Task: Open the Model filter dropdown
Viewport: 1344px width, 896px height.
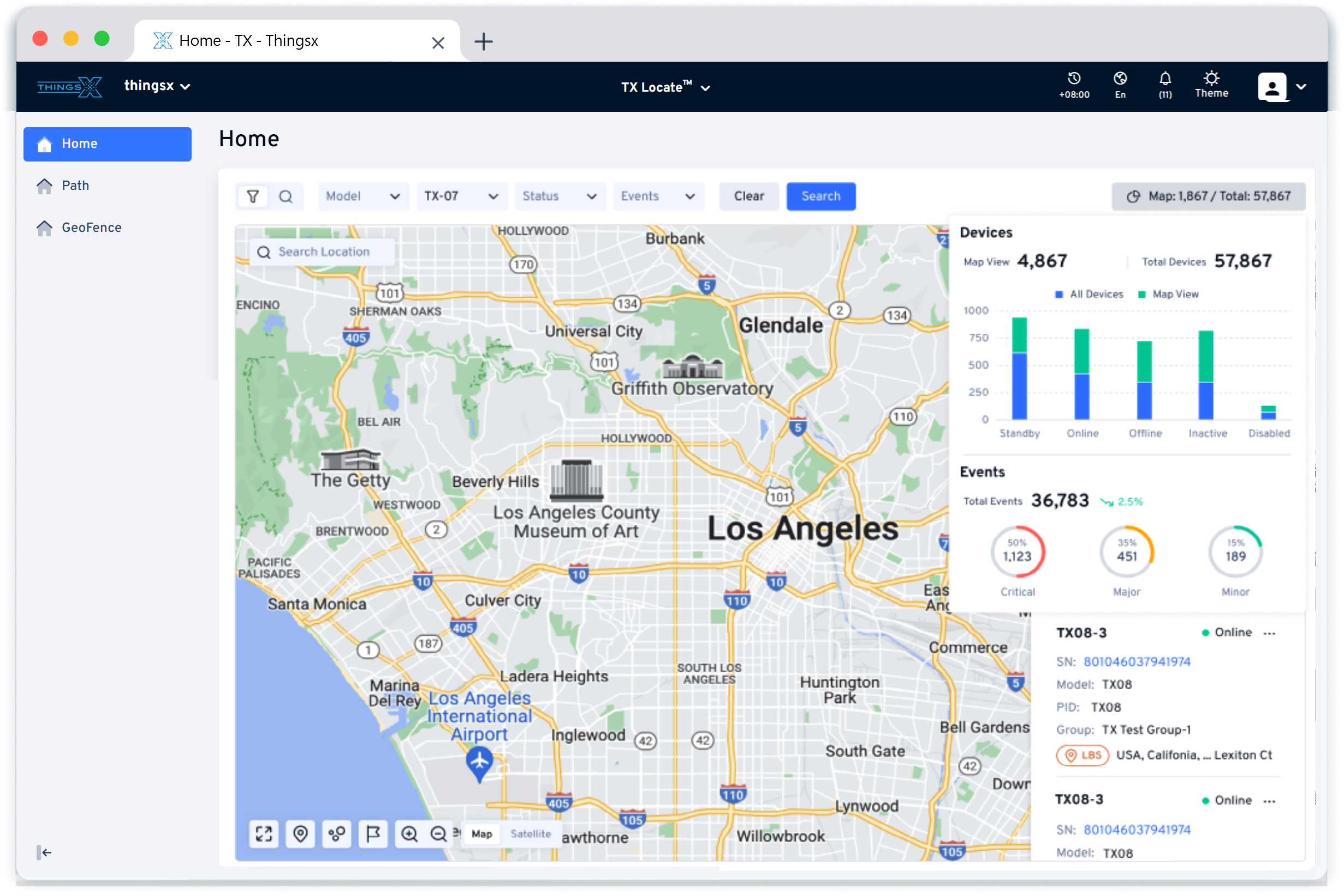Action: [363, 196]
